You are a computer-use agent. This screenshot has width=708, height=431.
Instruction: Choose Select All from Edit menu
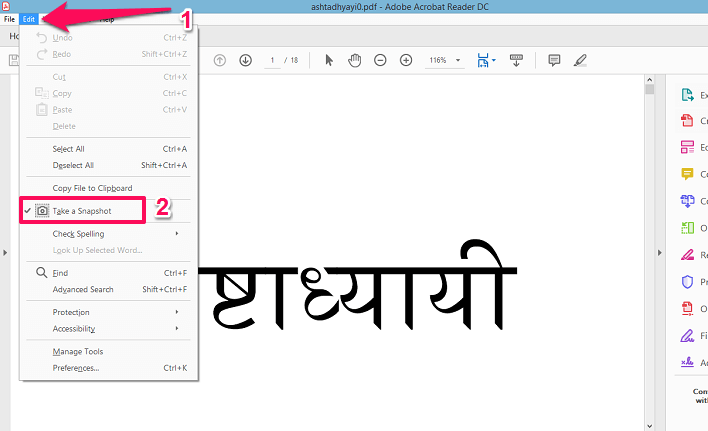108,149
